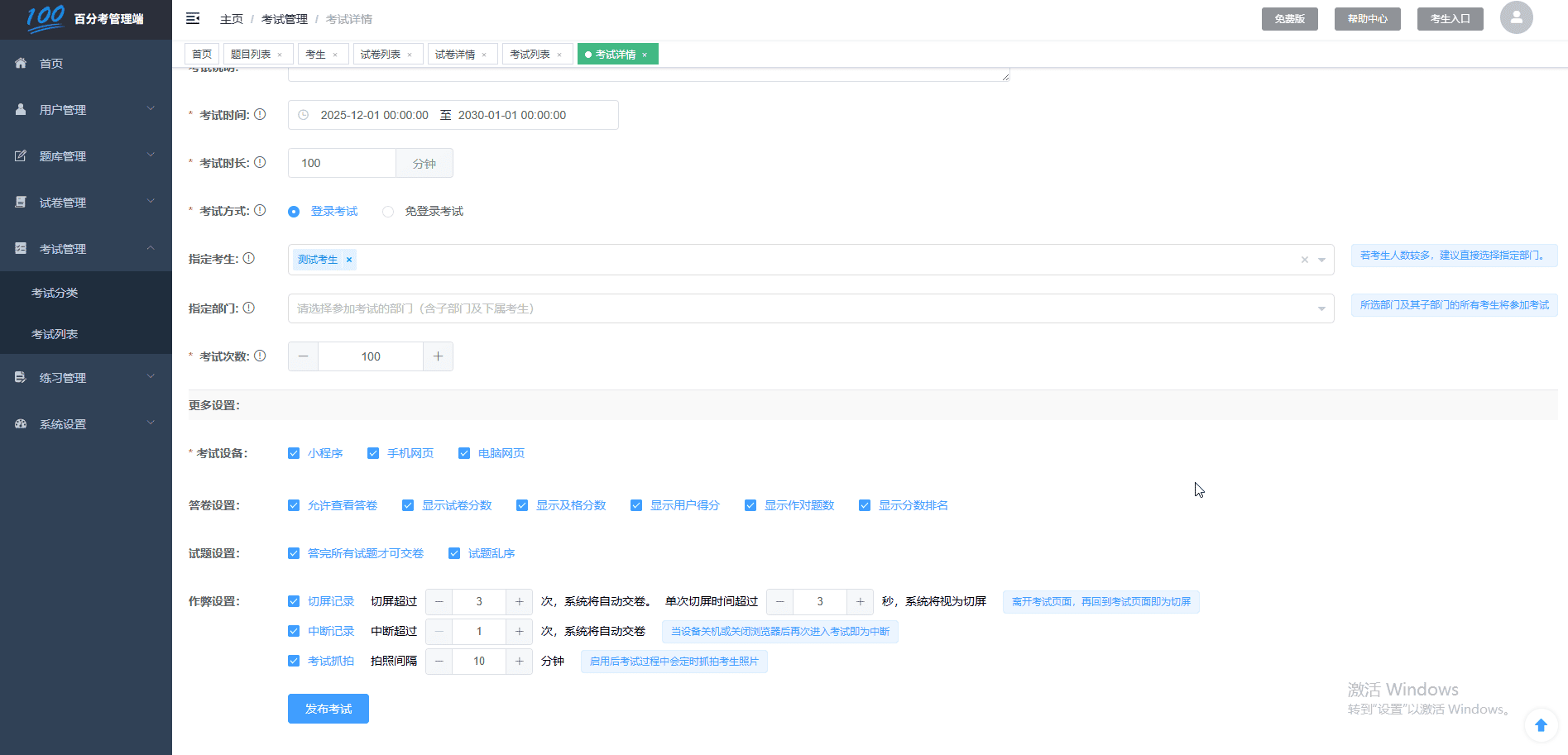Select the 免登录考试 radio option
Viewport: 1568px width, 755px height.
388,212
